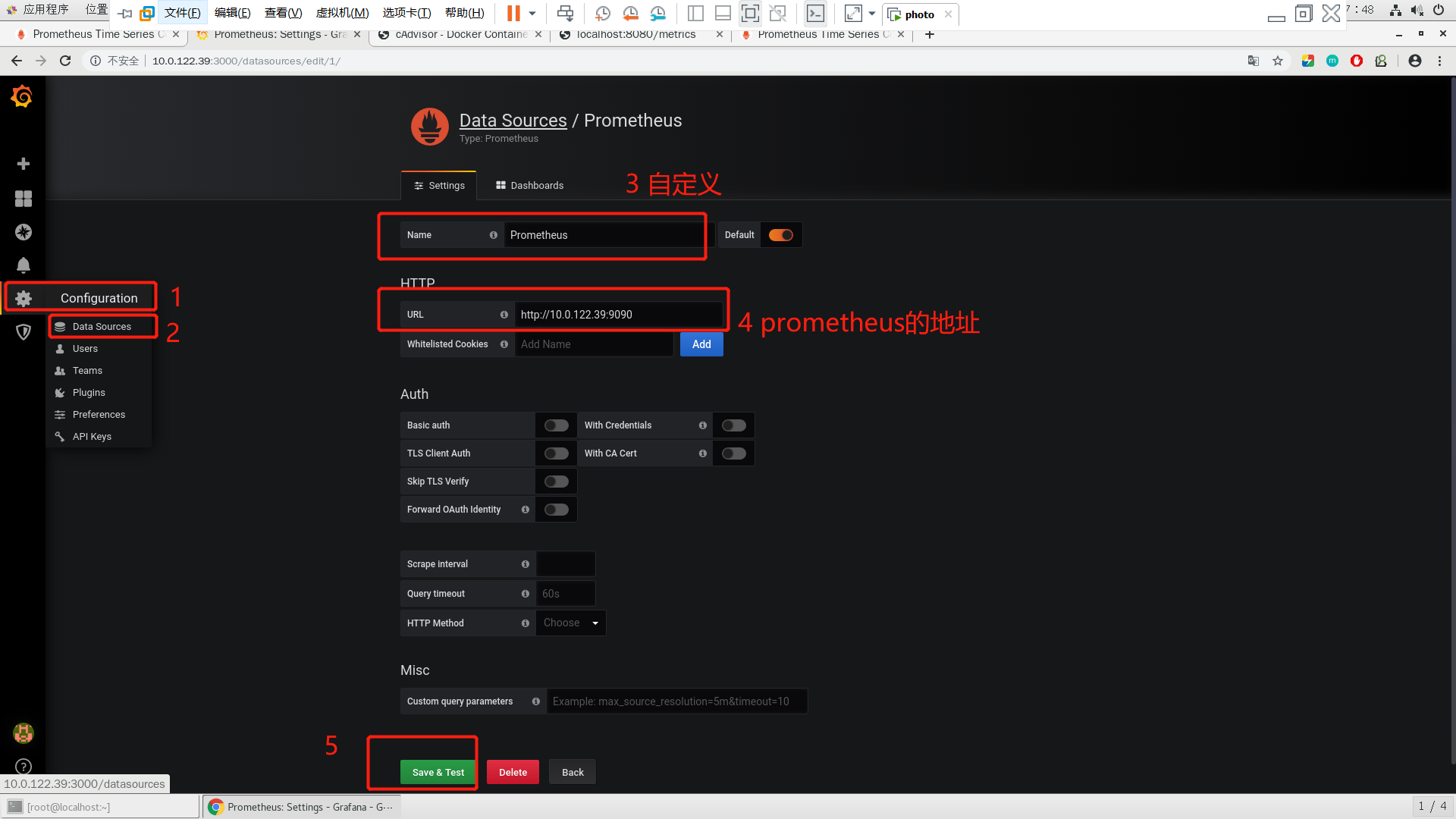Click the Data Sources breadcrumb link
The height and width of the screenshot is (819, 1456).
(513, 121)
